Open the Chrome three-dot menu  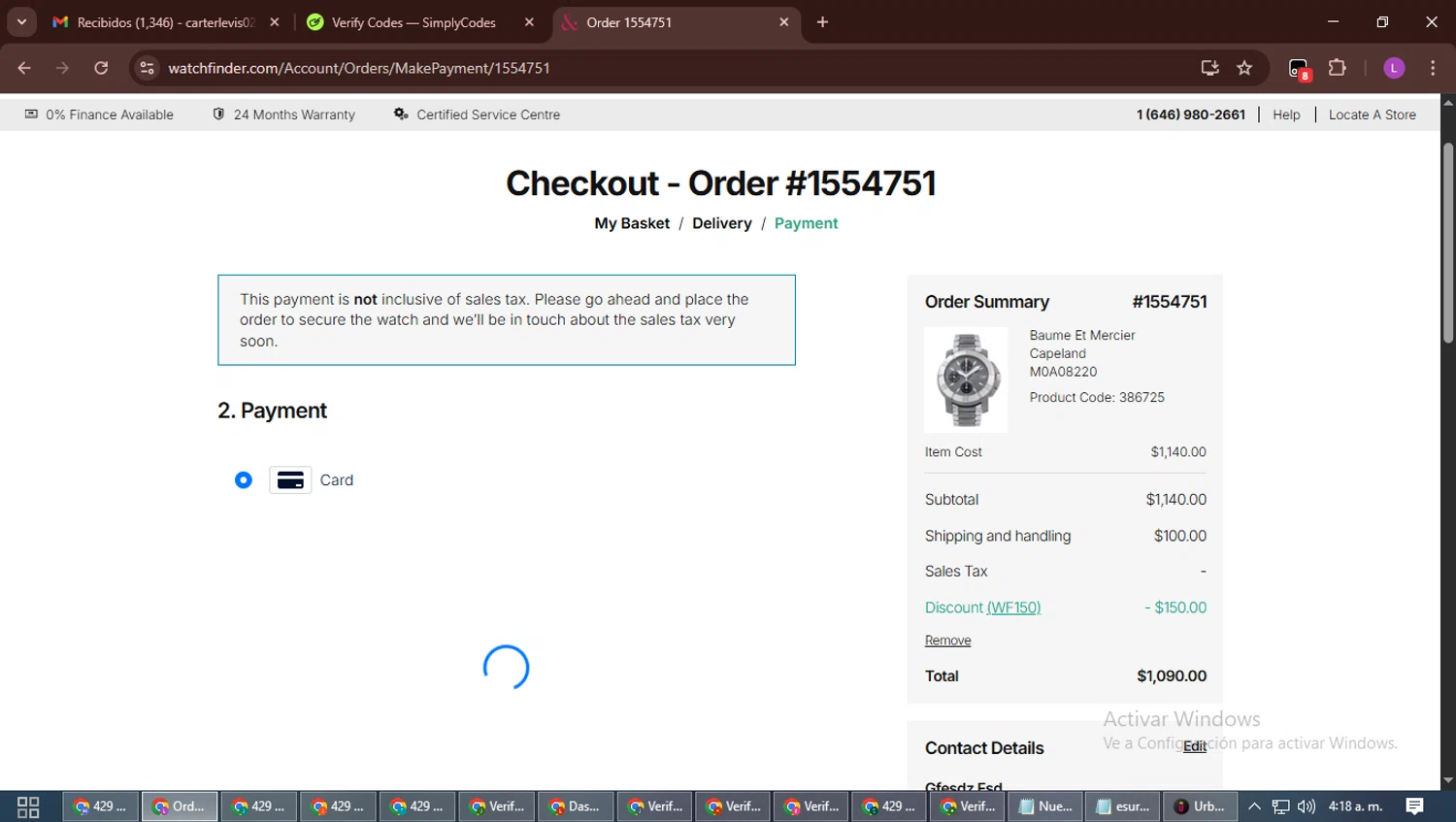[x=1433, y=68]
